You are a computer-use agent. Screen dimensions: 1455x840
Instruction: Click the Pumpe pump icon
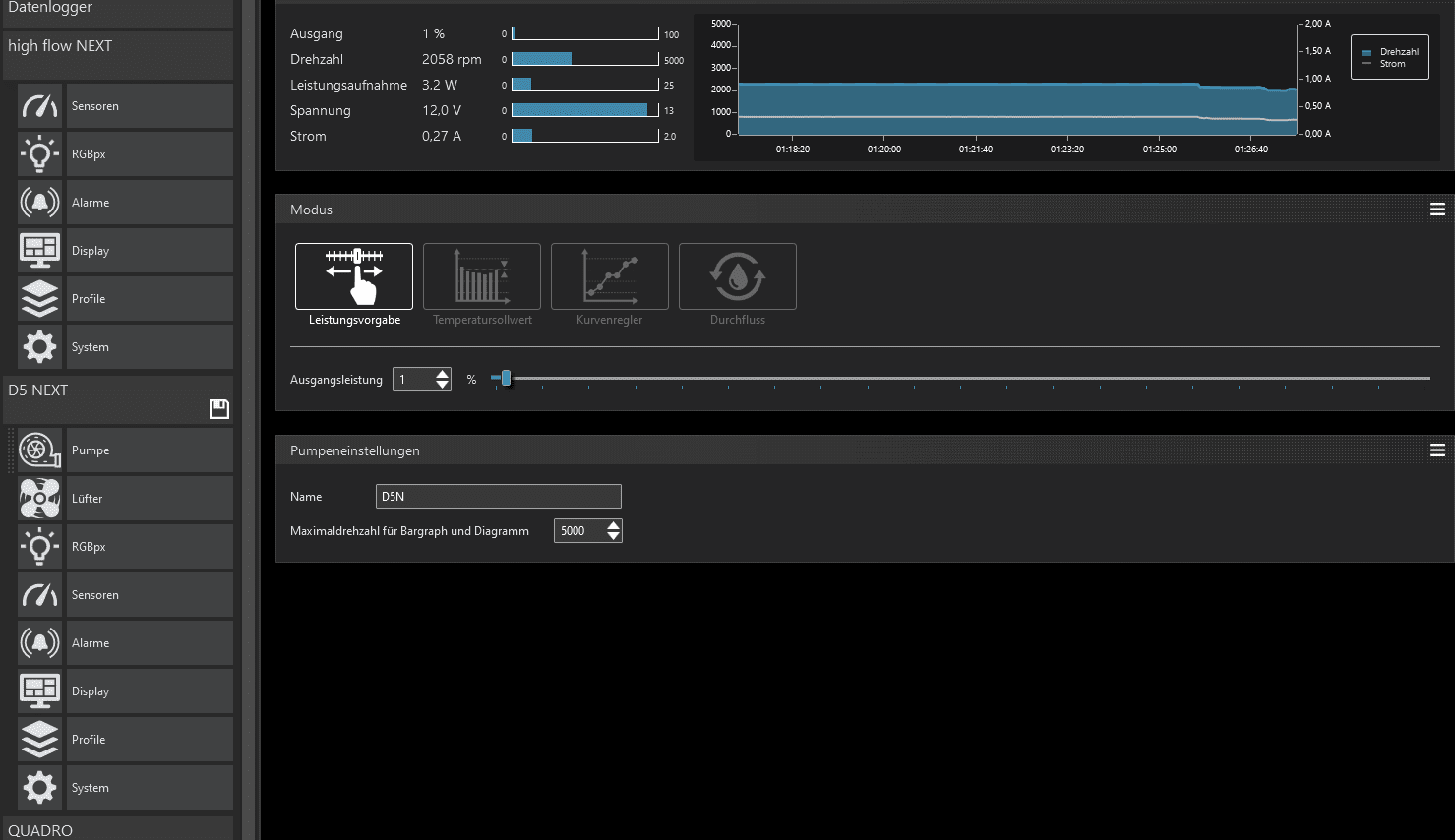39,450
